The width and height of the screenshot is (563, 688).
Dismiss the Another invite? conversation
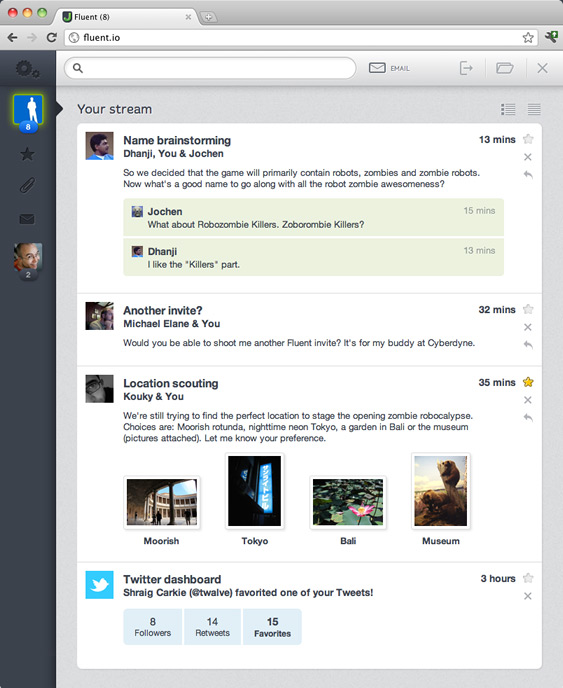point(528,327)
